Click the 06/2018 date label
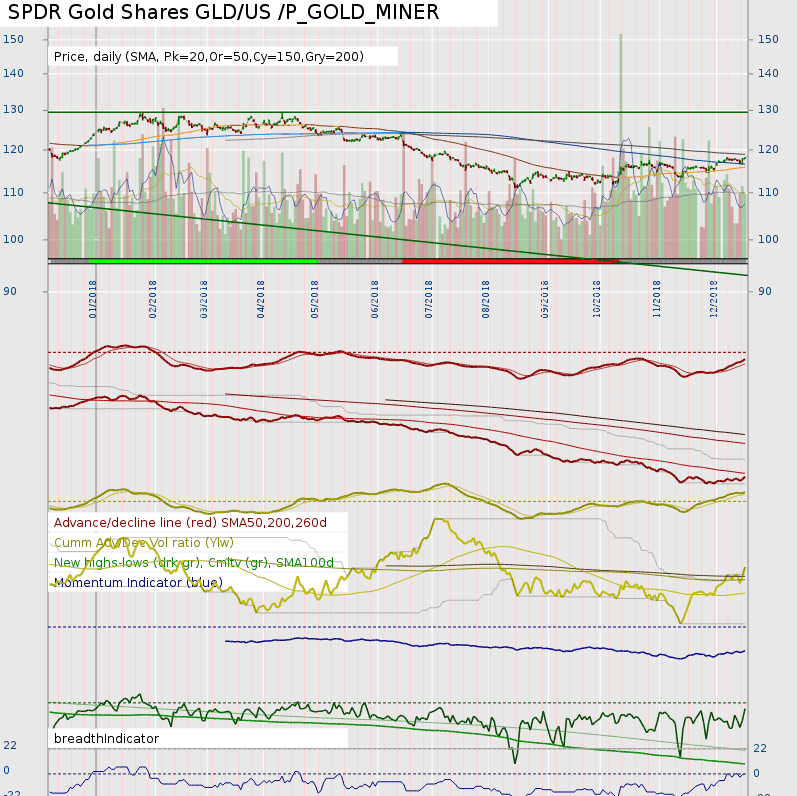Viewport: 797px width, 796px height. (375, 299)
